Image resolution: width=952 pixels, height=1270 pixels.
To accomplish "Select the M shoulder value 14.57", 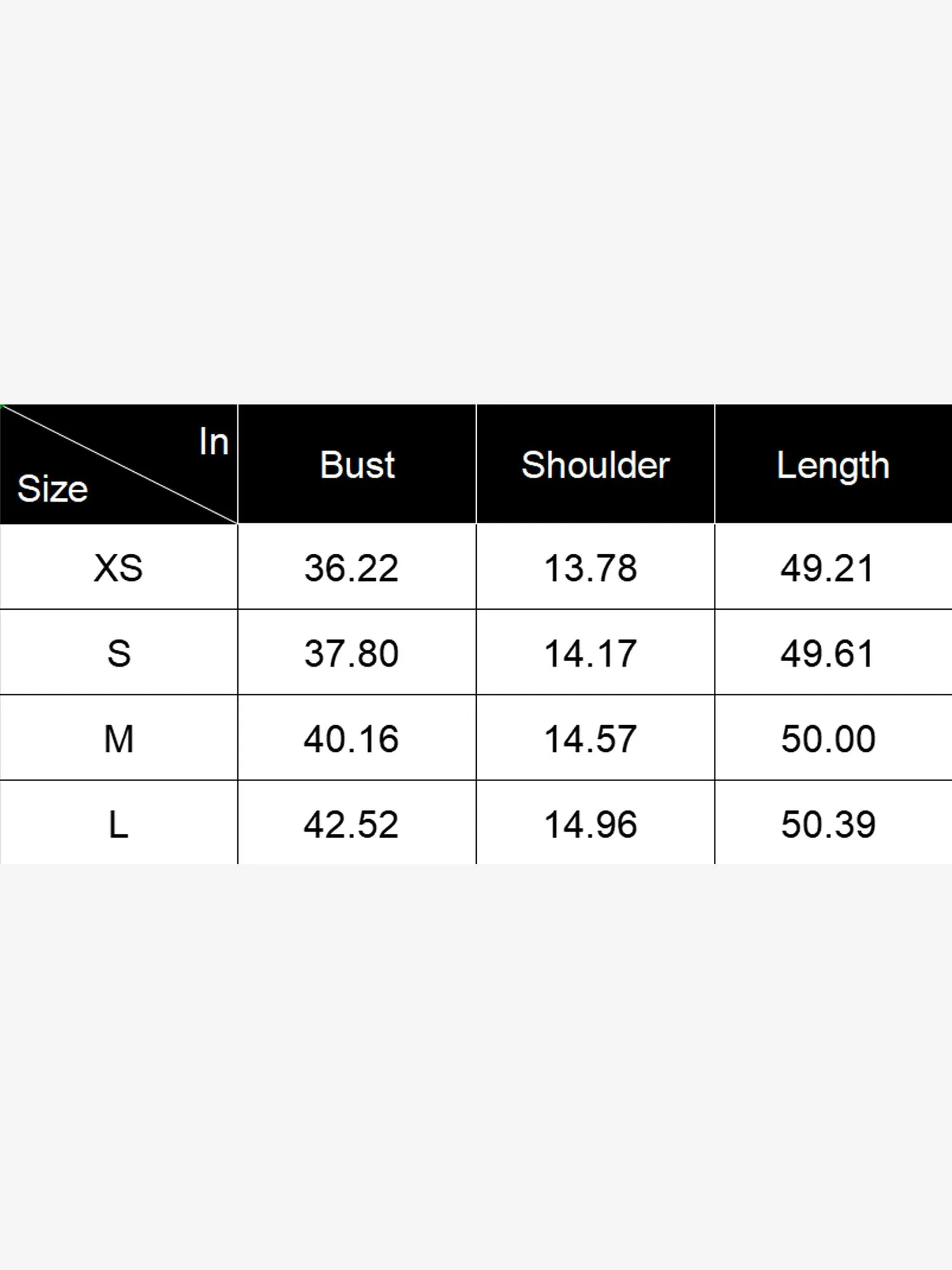I will point(590,739).
